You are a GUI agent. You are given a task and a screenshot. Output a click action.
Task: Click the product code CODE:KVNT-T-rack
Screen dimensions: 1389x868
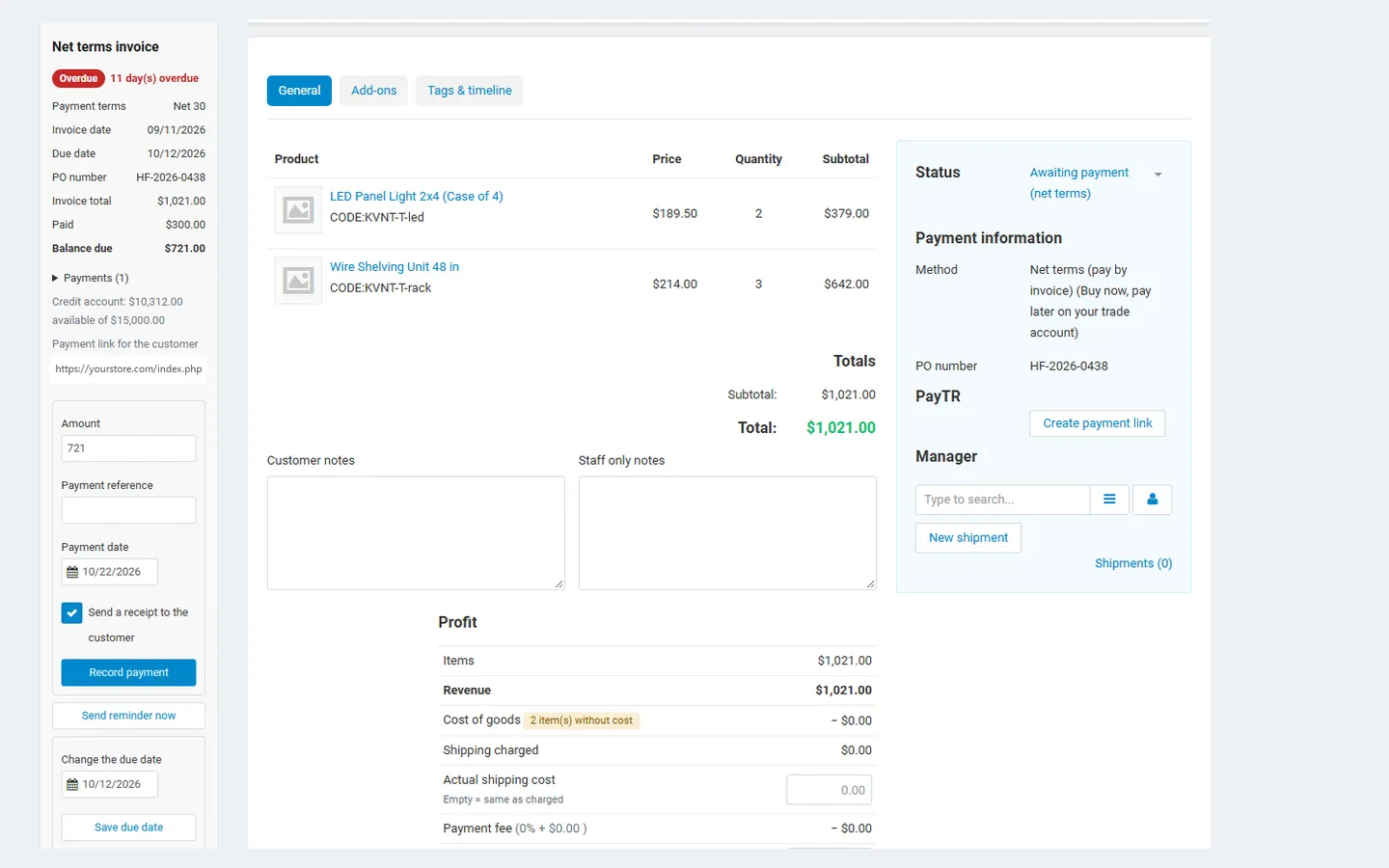380,287
